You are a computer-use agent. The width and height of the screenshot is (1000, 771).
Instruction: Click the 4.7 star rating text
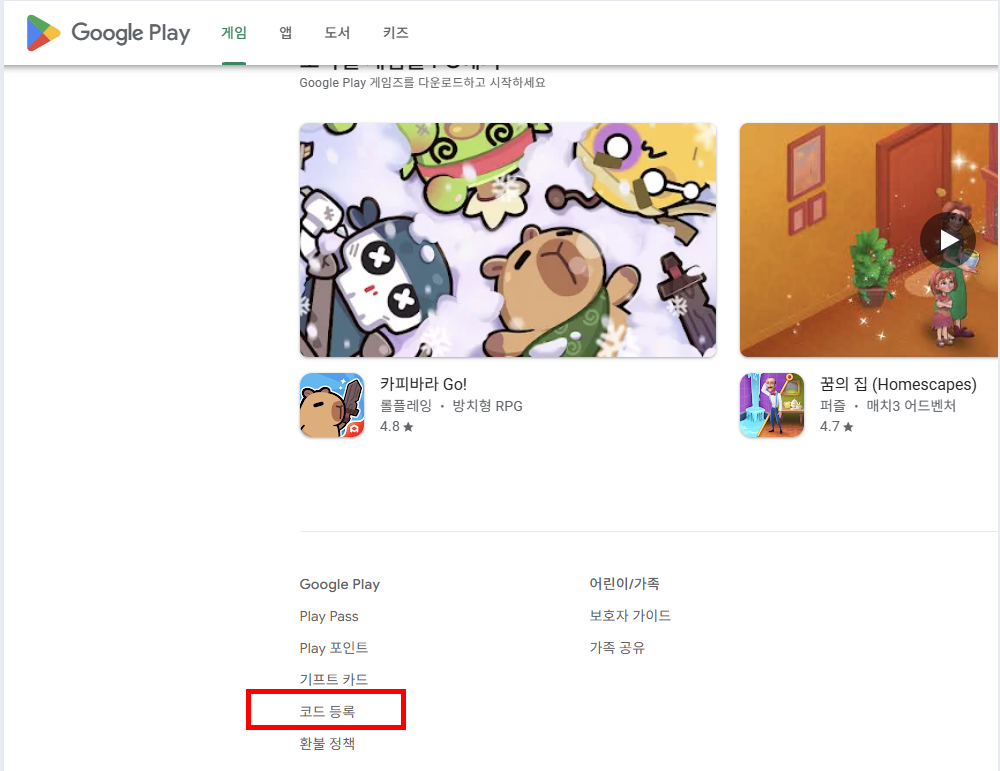pyautogui.click(x=836, y=426)
